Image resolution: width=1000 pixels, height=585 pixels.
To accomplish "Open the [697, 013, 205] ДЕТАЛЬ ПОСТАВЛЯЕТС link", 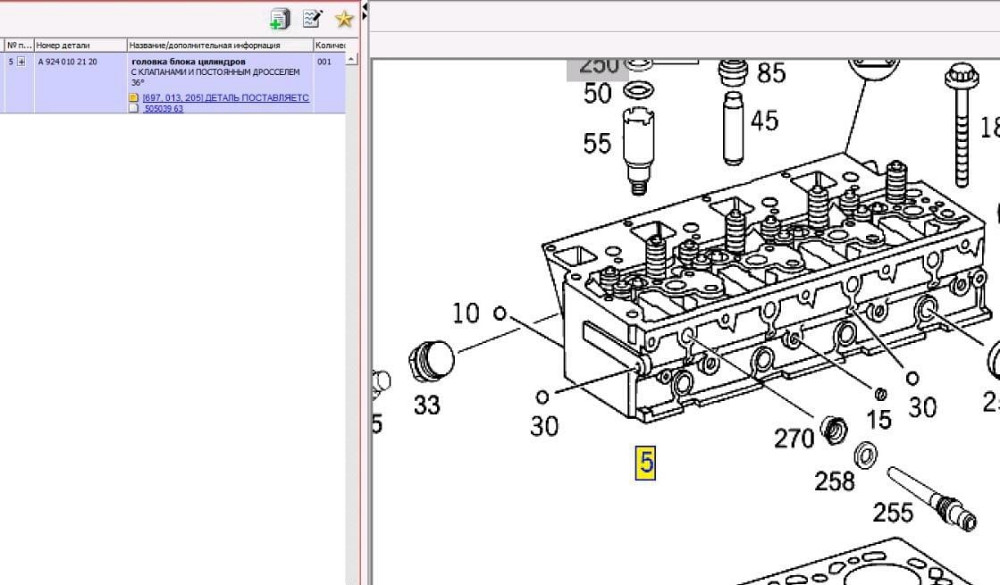I will [x=226, y=98].
